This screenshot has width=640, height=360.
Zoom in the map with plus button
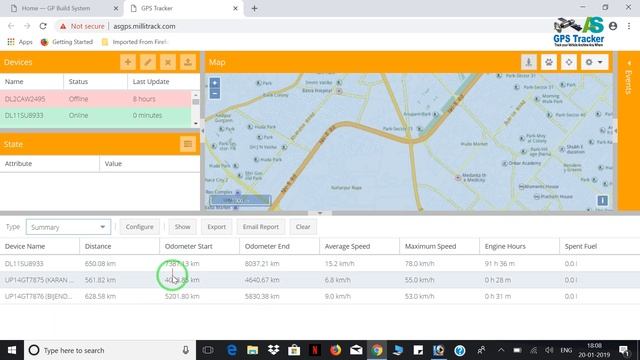tap(215, 83)
